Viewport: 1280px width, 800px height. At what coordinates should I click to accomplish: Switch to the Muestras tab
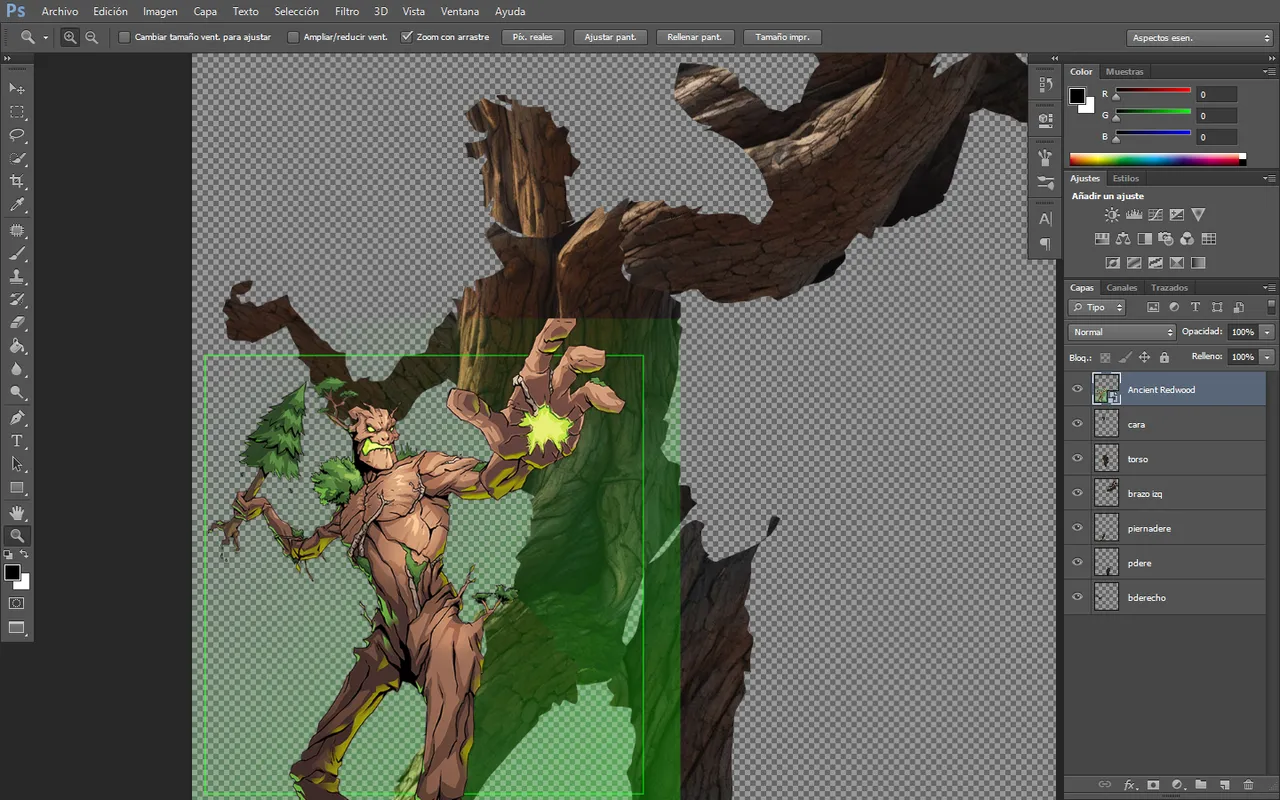point(1125,72)
